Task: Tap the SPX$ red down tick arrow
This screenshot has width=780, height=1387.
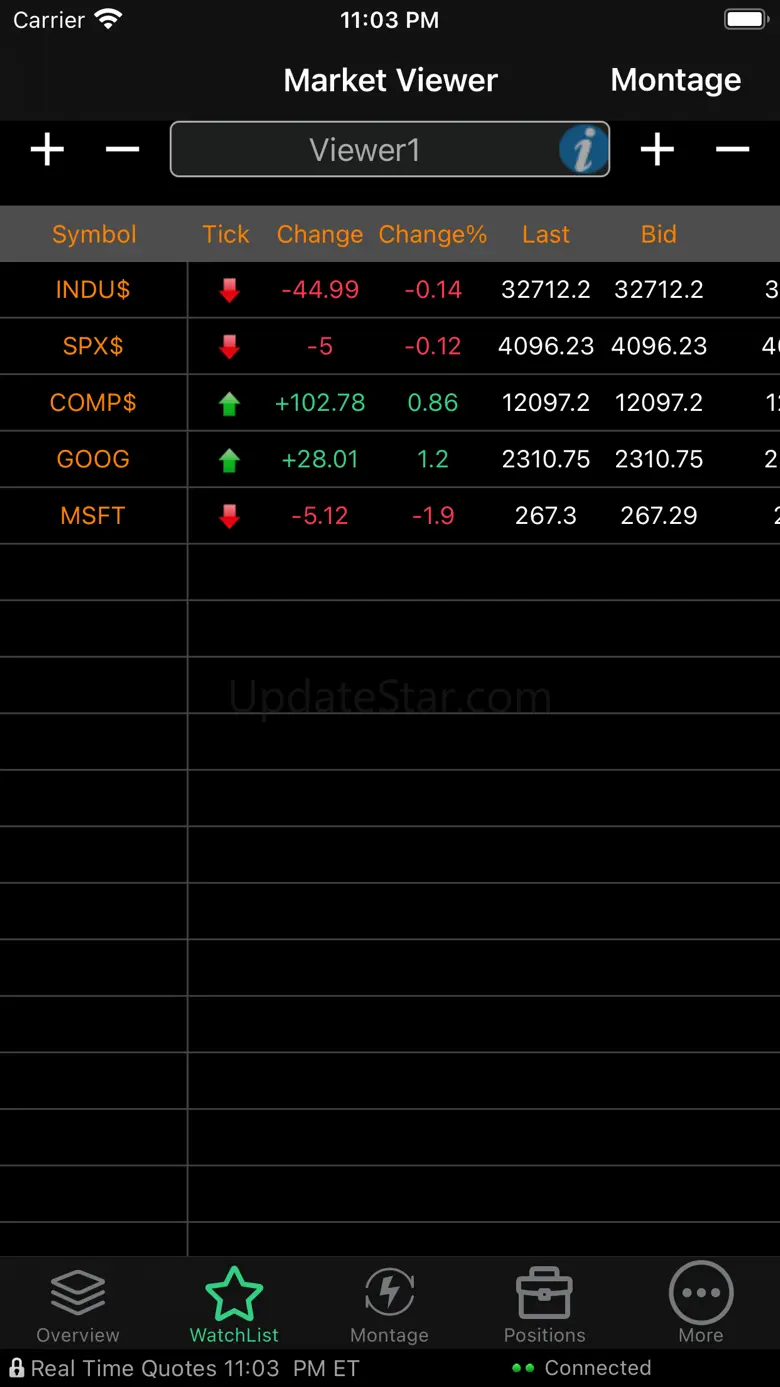Action: coord(229,347)
